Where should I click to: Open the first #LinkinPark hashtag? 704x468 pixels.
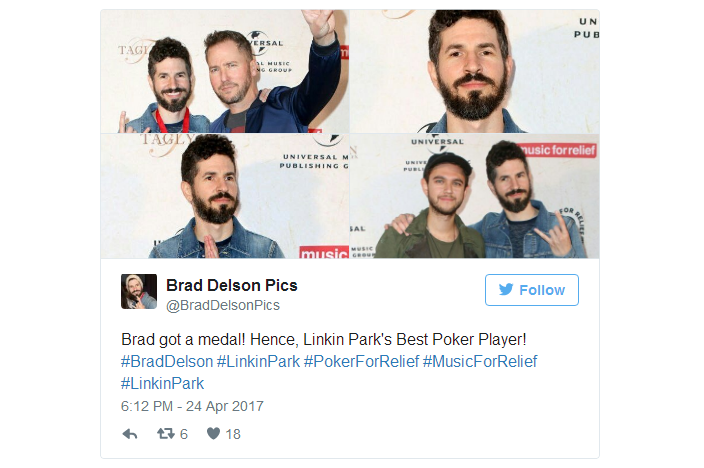pos(259,362)
